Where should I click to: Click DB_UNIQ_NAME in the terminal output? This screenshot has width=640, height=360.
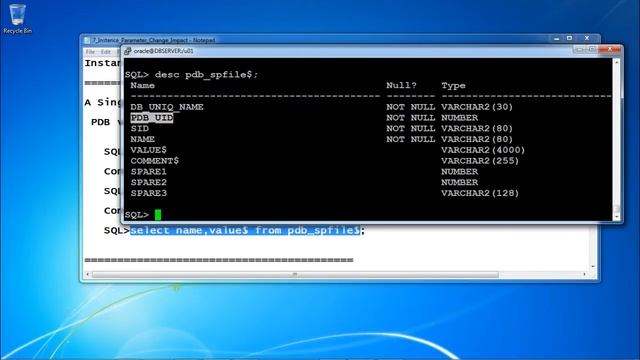[x=167, y=107]
